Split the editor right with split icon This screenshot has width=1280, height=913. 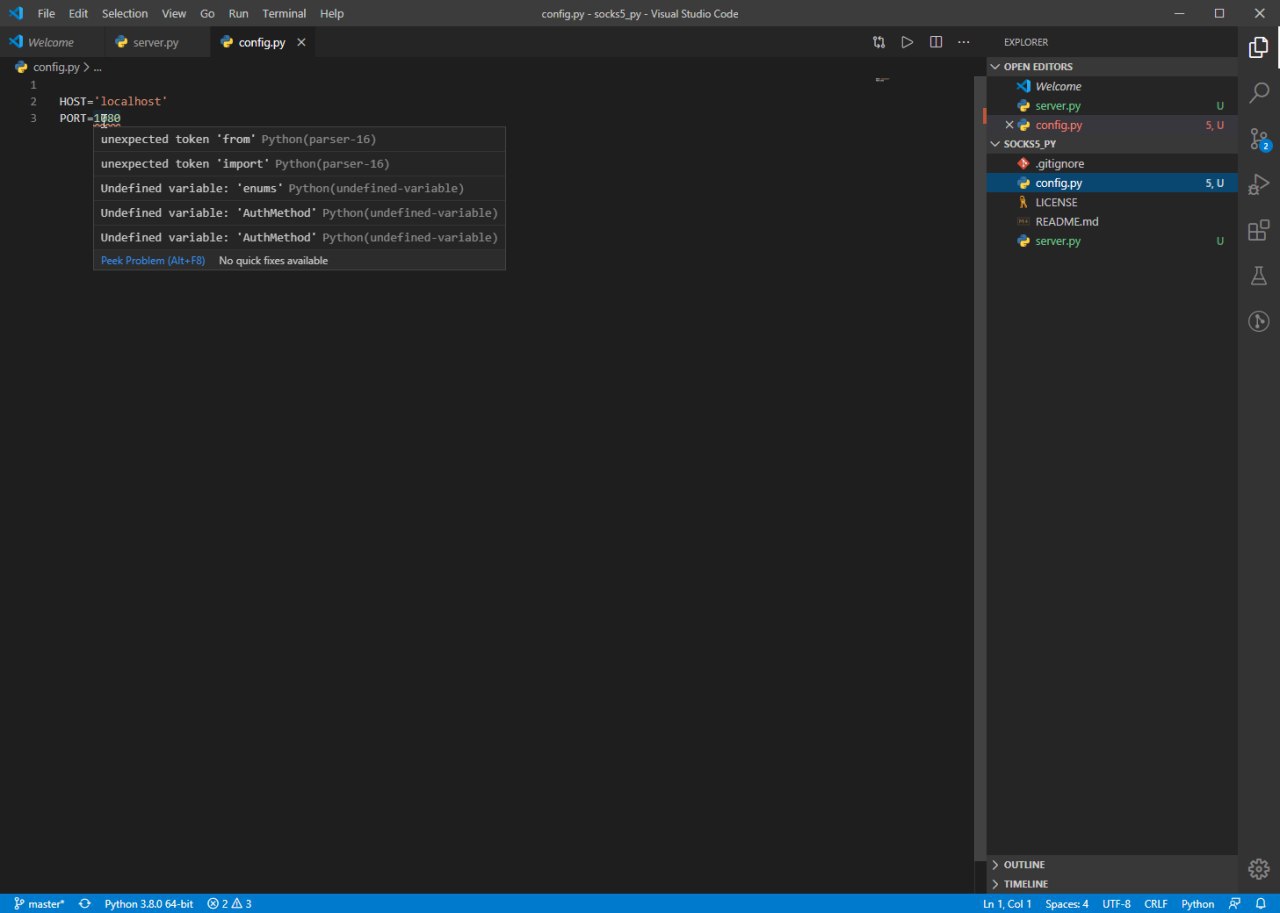[936, 42]
